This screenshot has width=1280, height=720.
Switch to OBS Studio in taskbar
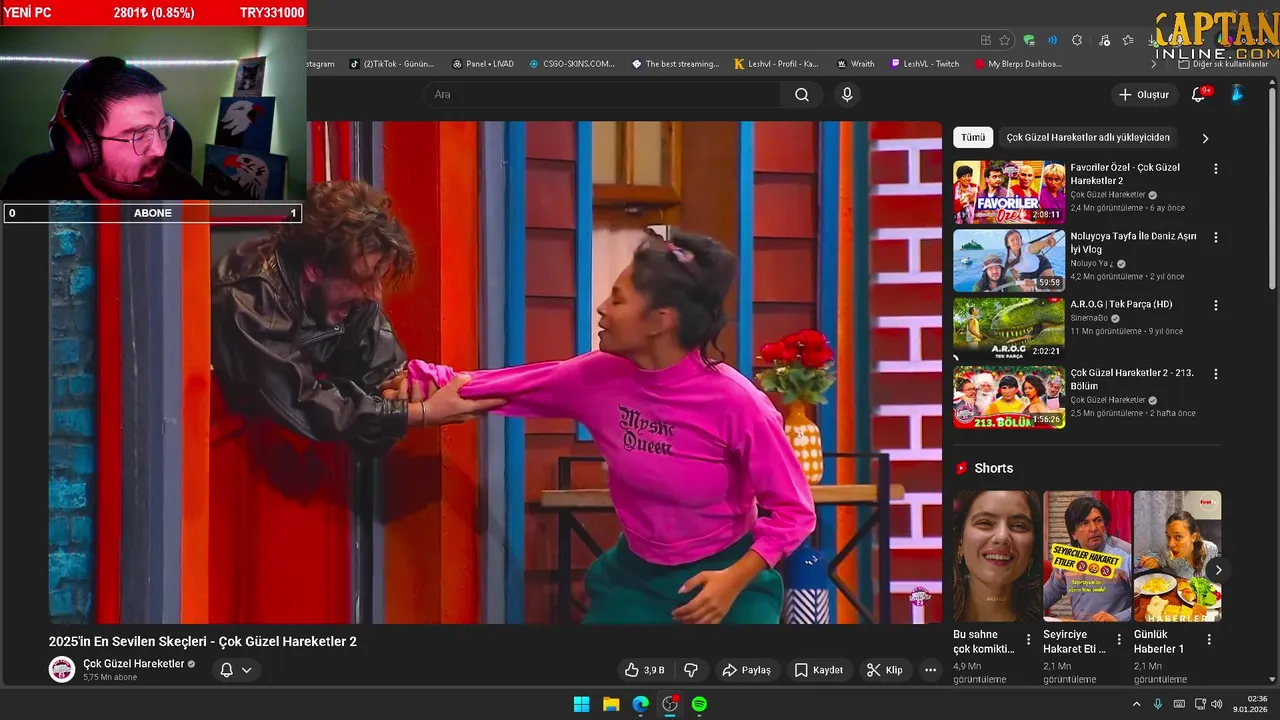[670, 704]
